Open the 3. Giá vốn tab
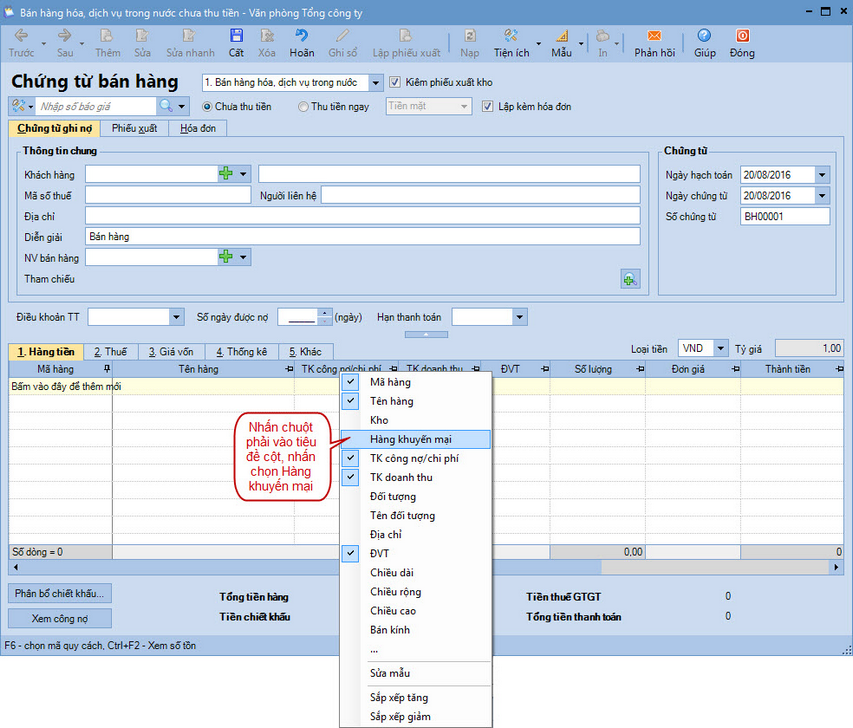The width and height of the screenshot is (853, 728). (x=171, y=352)
